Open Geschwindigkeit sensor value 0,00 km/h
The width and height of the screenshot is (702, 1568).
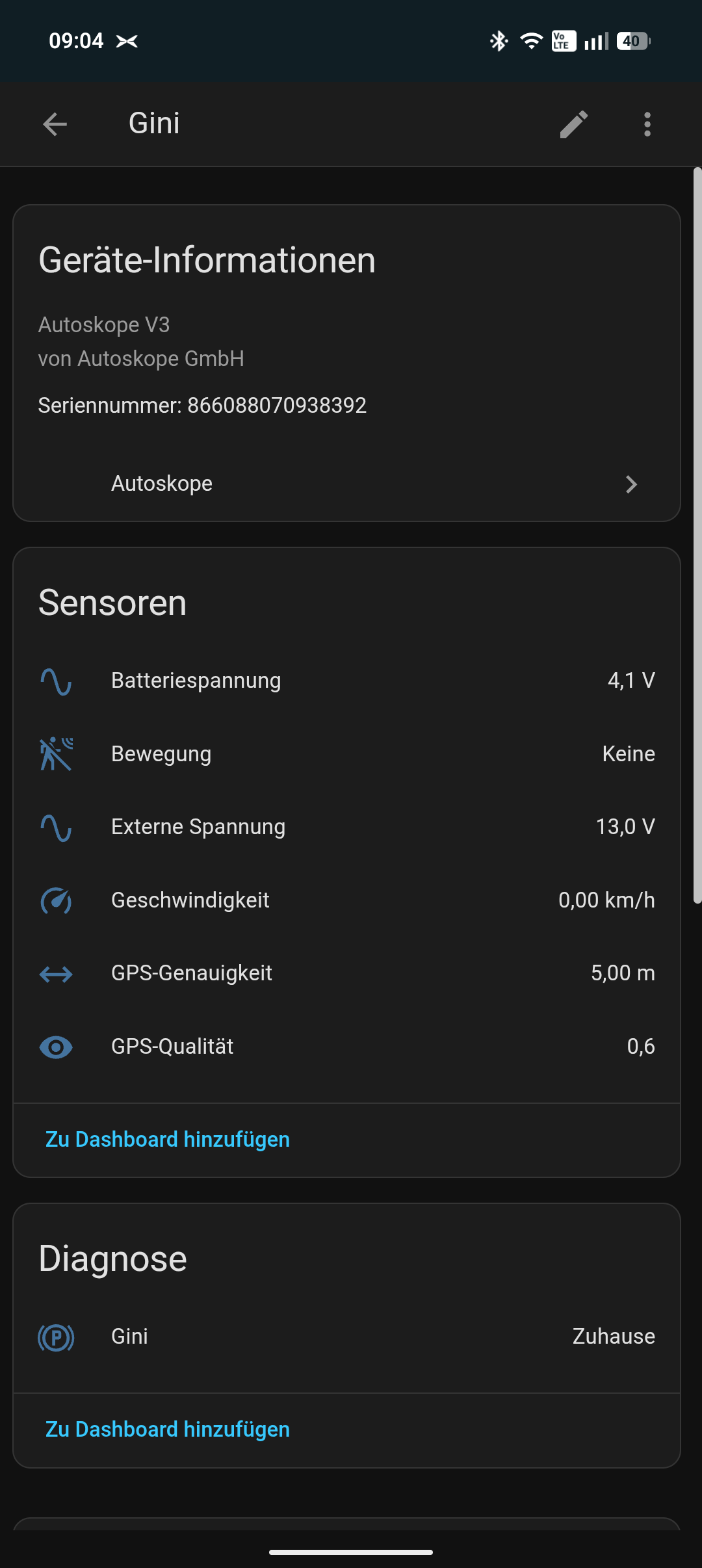click(606, 900)
